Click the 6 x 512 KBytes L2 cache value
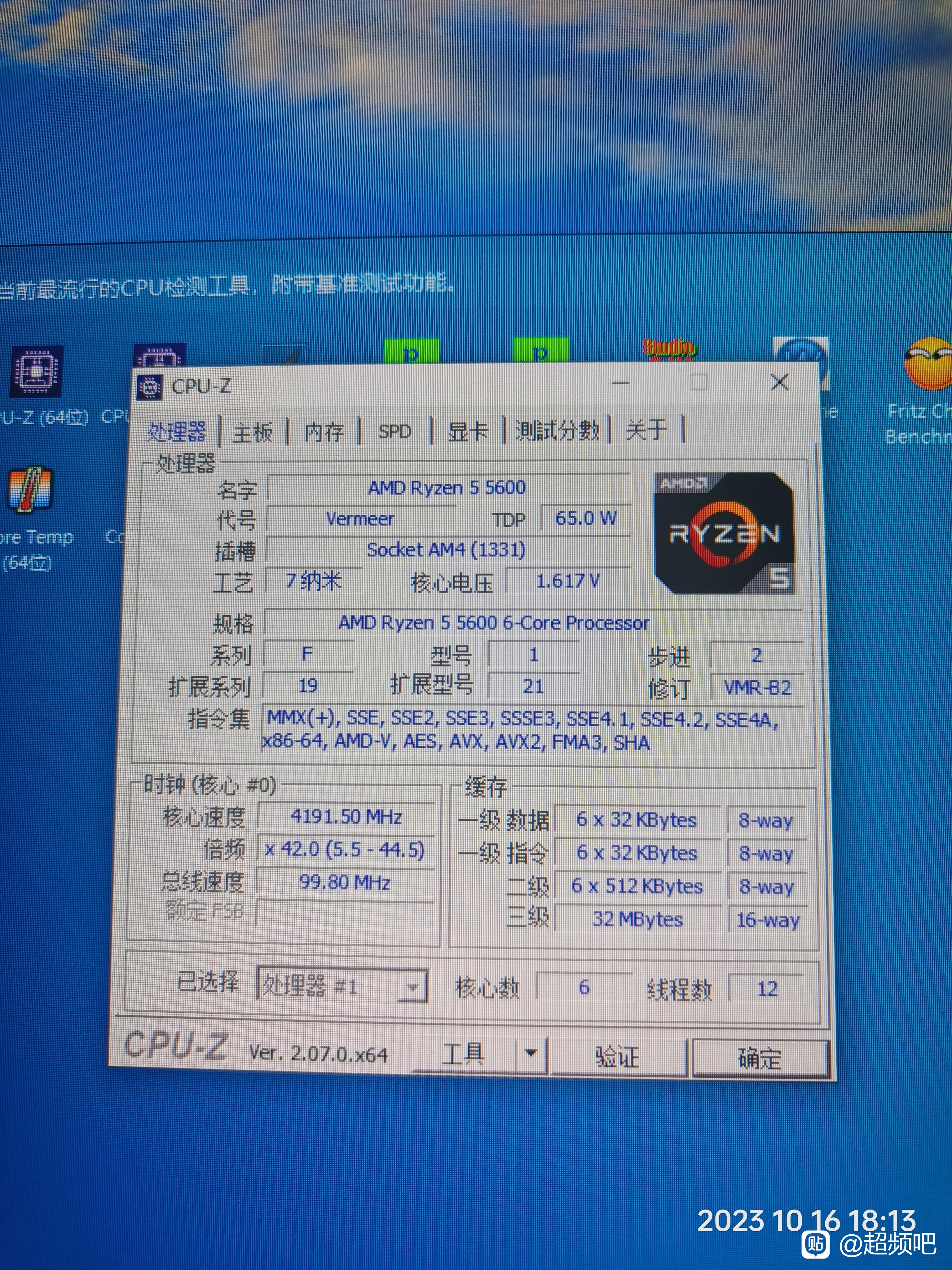 coord(637,886)
